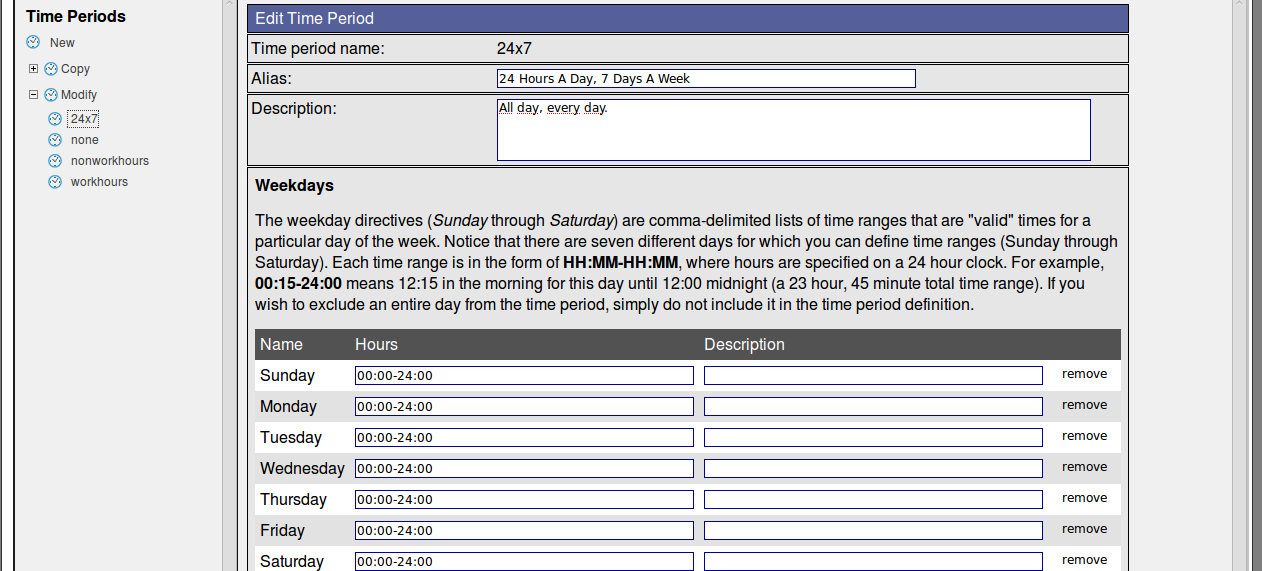Image resolution: width=1262 pixels, height=571 pixels.
Task: Select the workhours time period
Action: tap(99, 182)
